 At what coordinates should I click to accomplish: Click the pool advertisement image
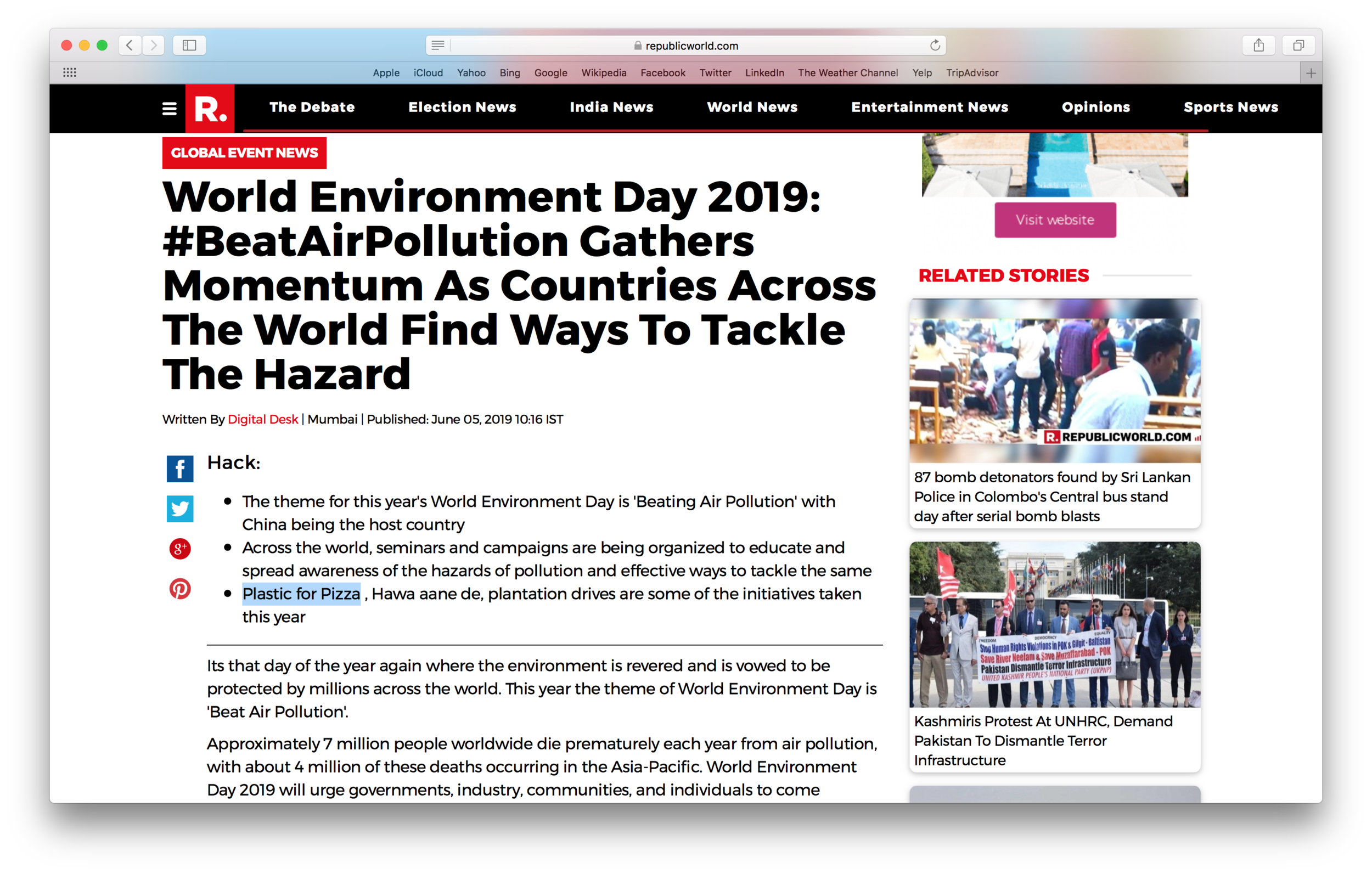(x=1055, y=165)
